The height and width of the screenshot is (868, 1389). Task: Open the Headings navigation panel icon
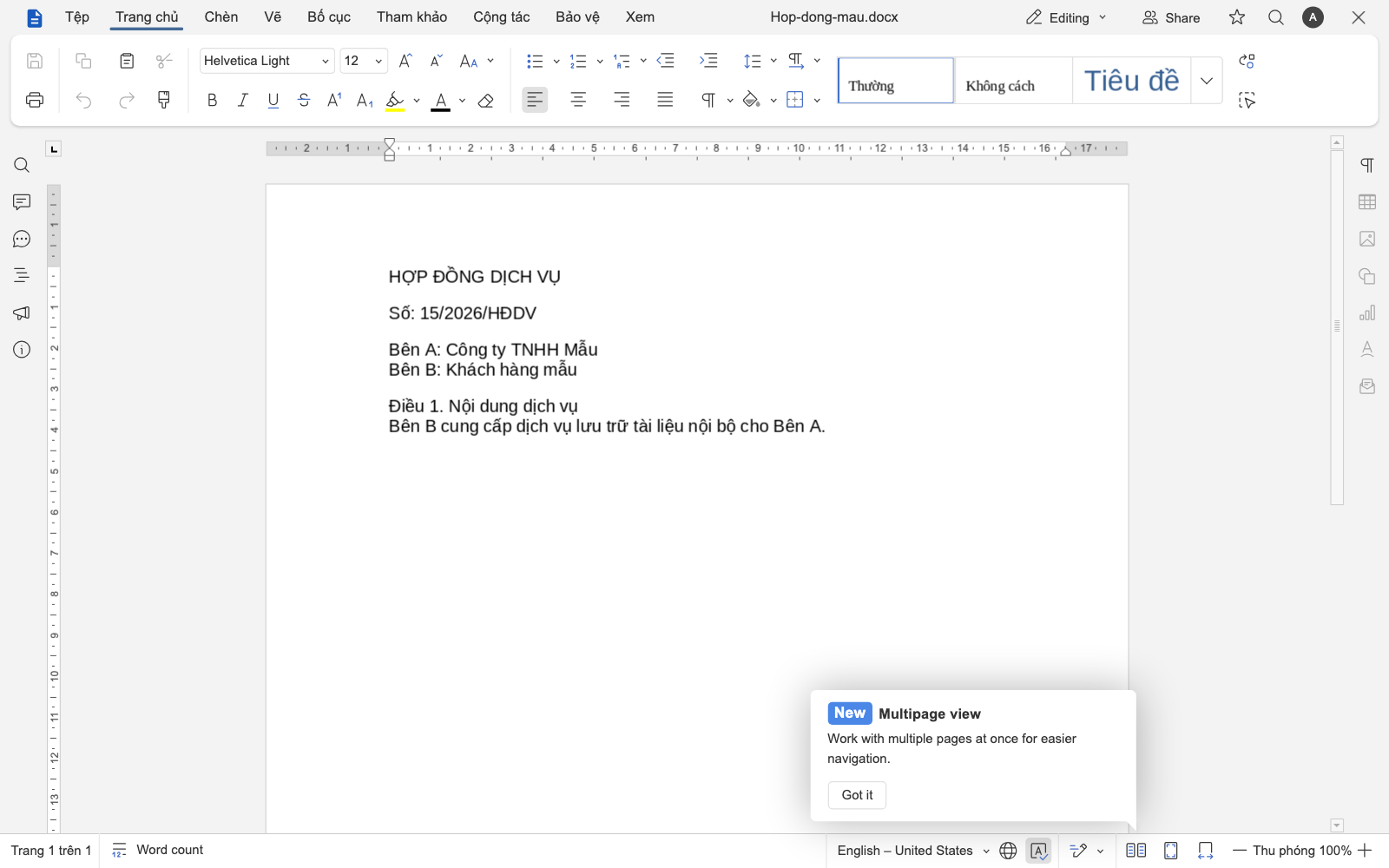[x=22, y=276]
